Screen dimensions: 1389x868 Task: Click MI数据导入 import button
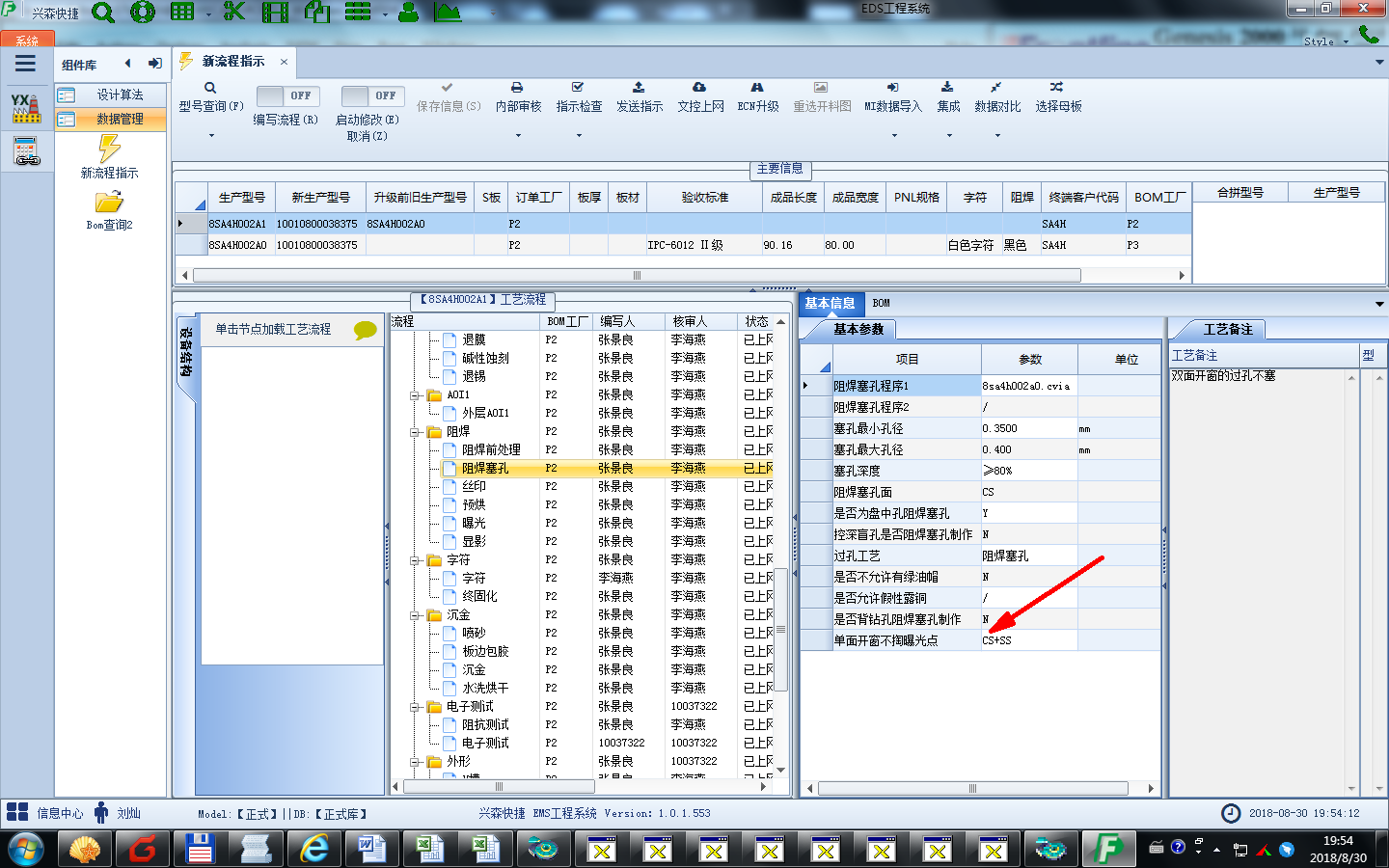point(893,98)
